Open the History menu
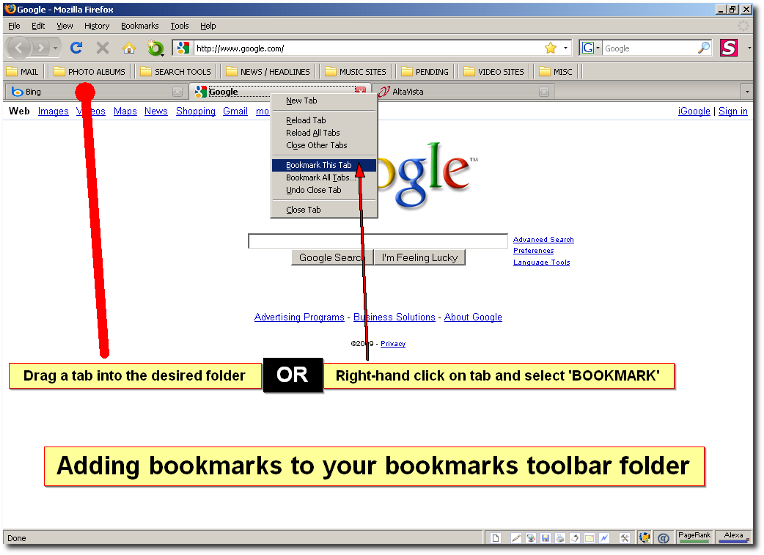764x555 pixels. click(96, 26)
